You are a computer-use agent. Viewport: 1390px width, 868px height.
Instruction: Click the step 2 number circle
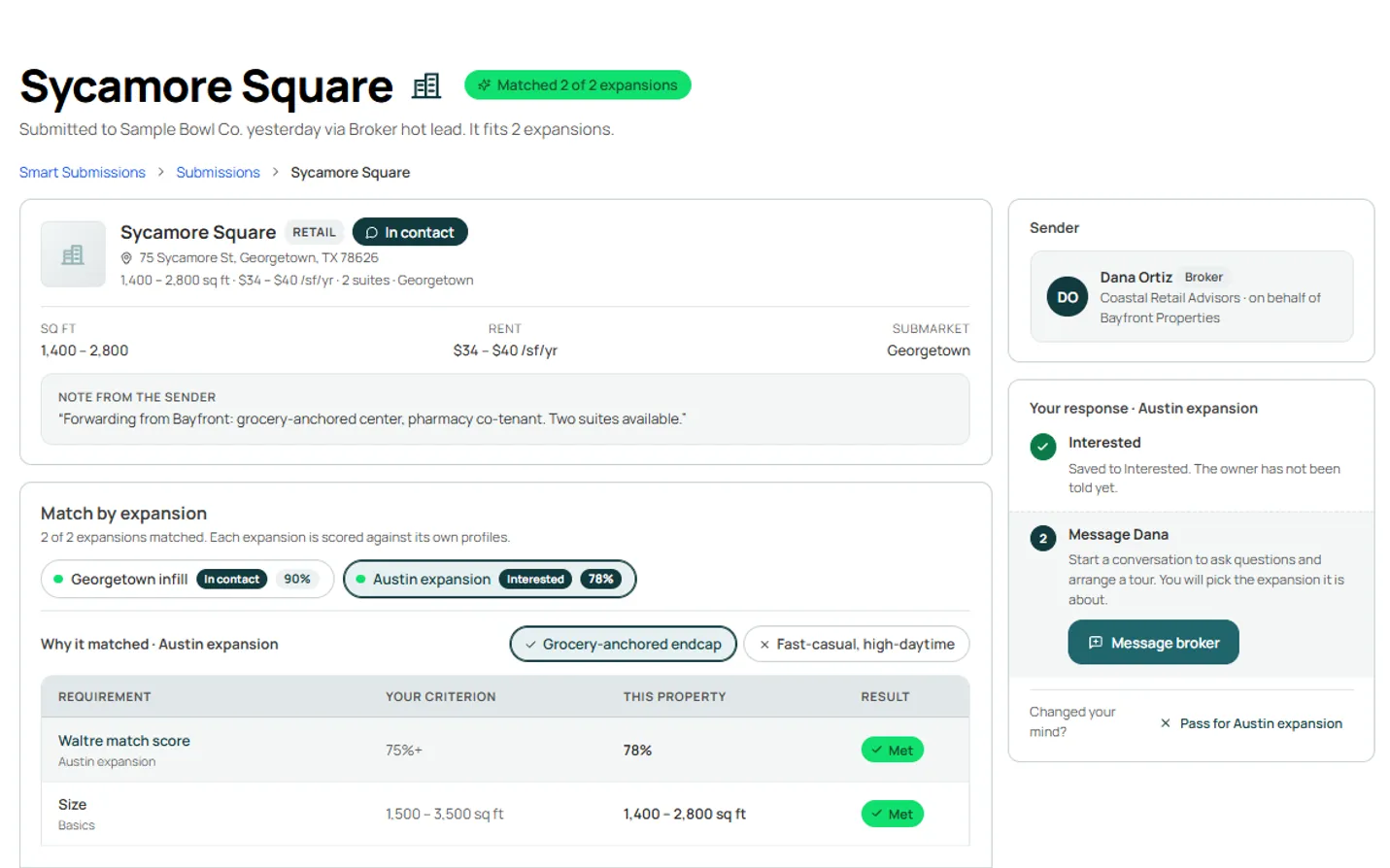(x=1043, y=538)
